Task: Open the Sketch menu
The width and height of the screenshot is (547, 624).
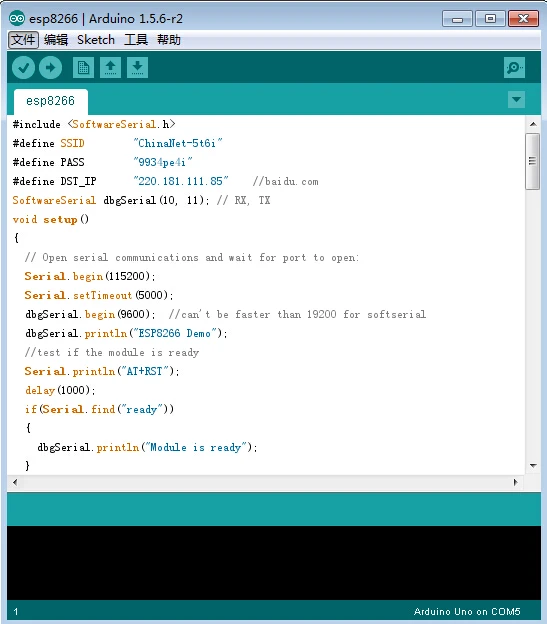Action: point(96,40)
